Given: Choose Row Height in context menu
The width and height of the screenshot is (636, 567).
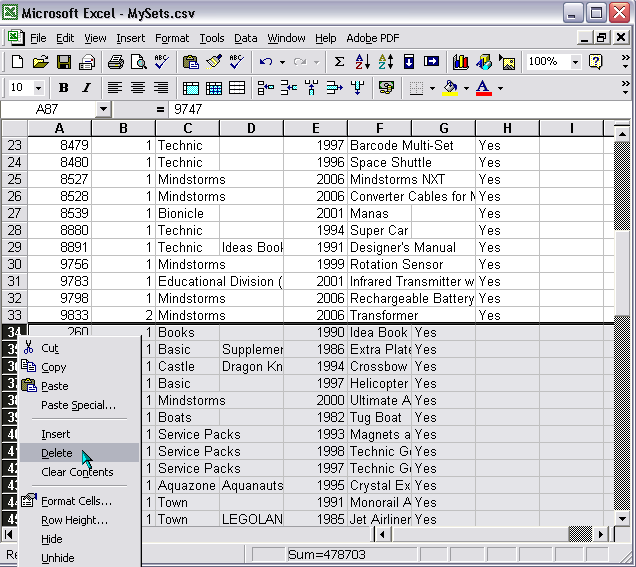Looking at the screenshot, I should [x=80, y=520].
